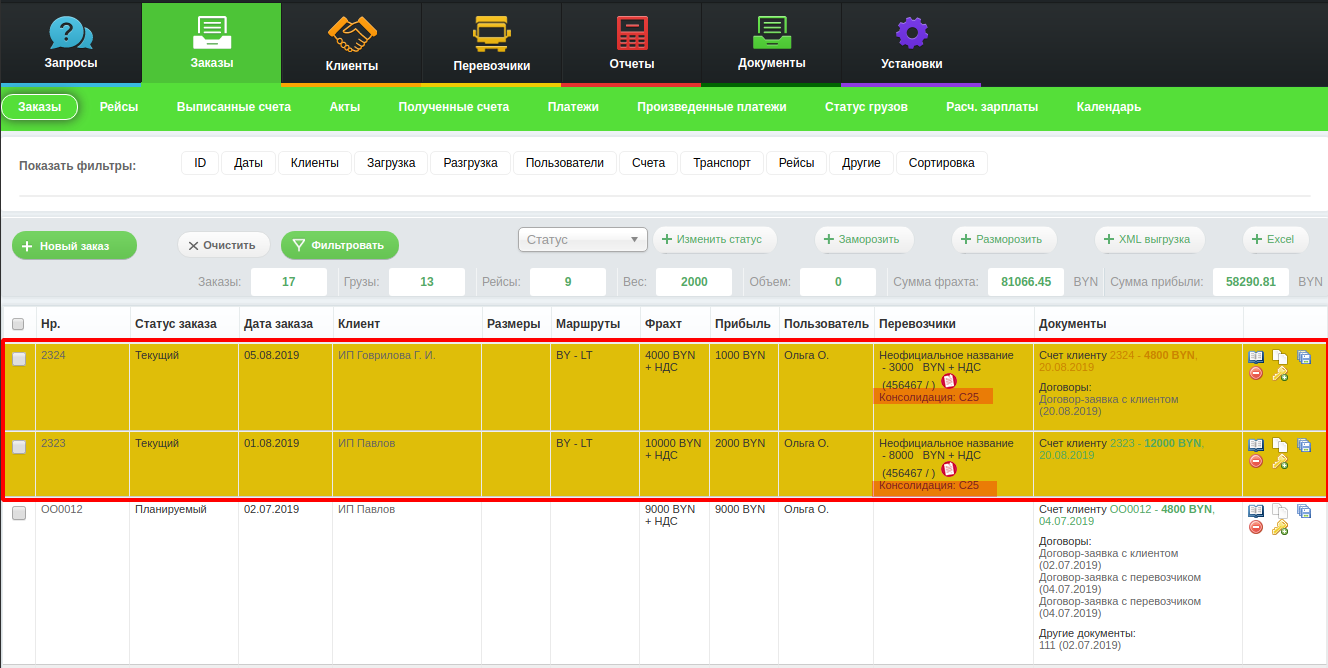
Task: Click the key icon for order OO0012
Action: pos(1279,528)
